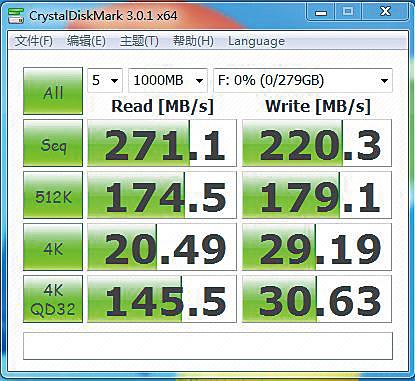This screenshot has height=381, width=415.
Task: Close the CrystalDiskMark window
Action: tap(385, 13)
